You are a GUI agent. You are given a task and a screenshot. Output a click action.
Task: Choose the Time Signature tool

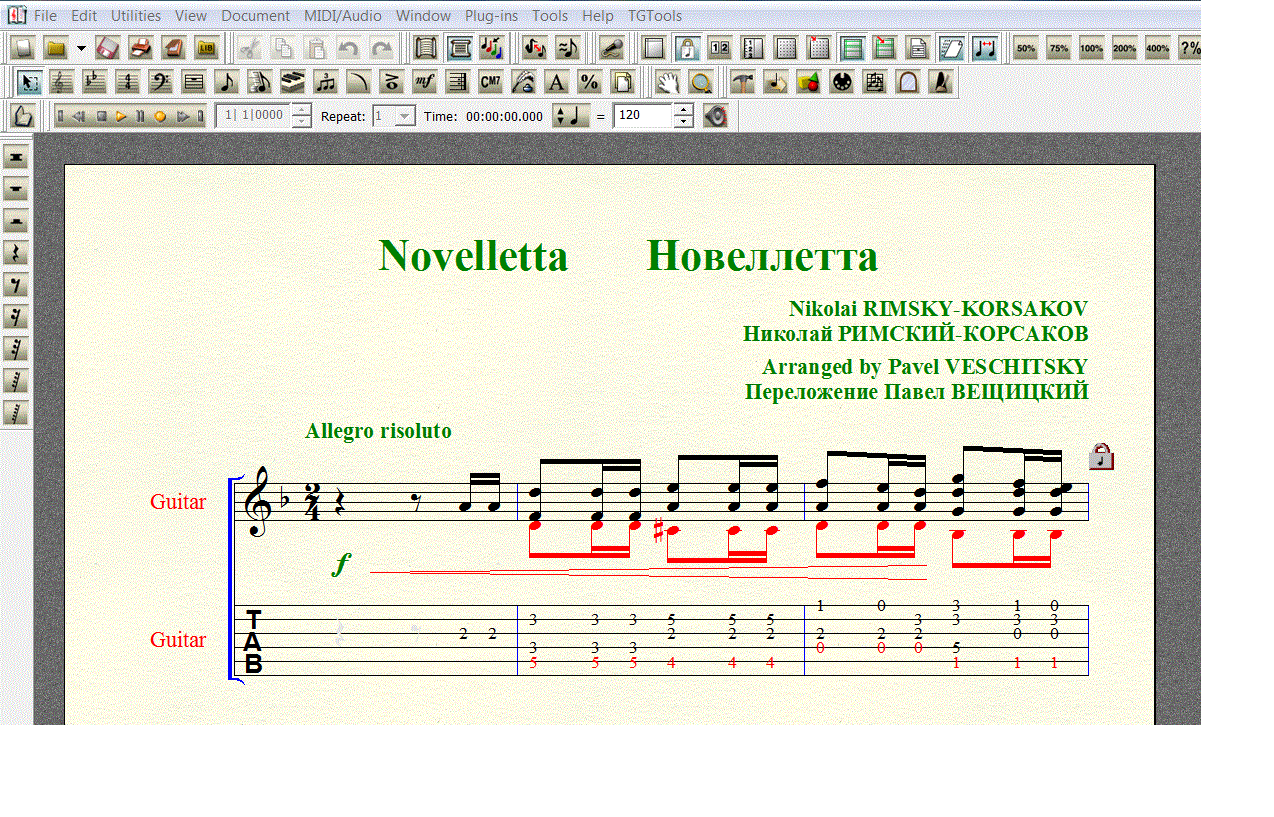tap(127, 81)
